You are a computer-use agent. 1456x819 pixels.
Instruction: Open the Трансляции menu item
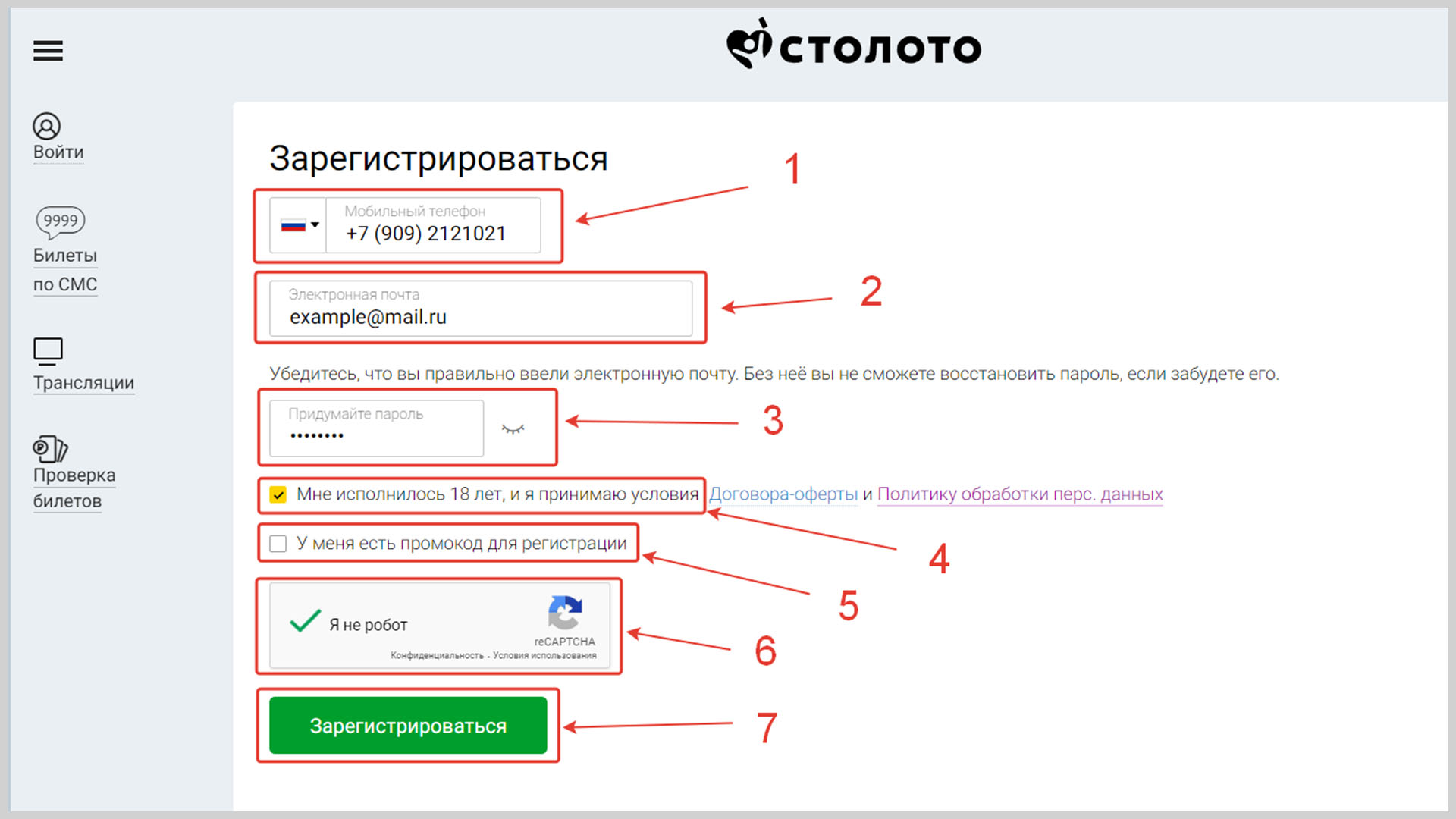pyautogui.click(x=83, y=383)
